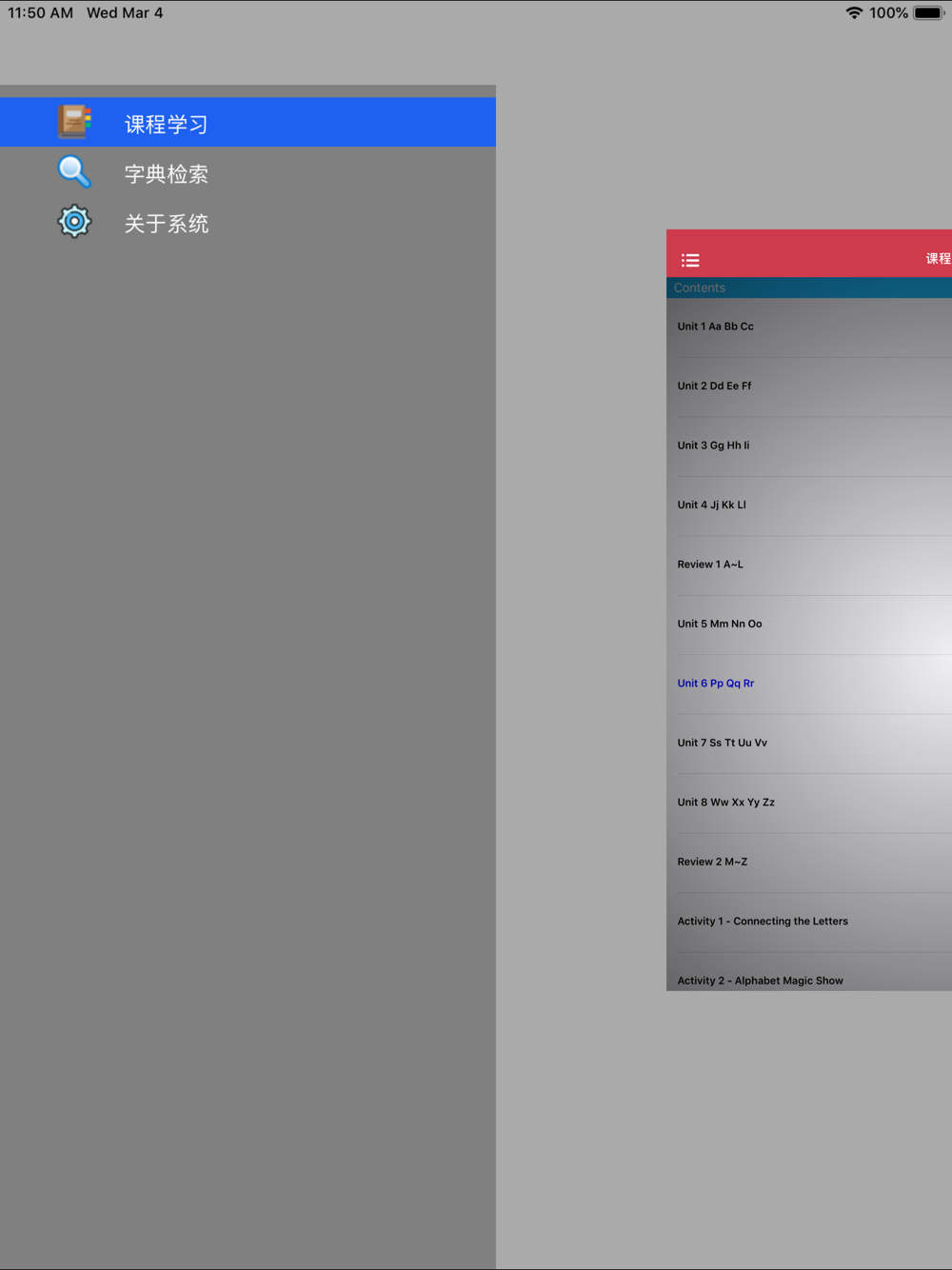Open Unit 1 Aa Bb Cc
Screen dimensions: 952x1270
(809, 327)
